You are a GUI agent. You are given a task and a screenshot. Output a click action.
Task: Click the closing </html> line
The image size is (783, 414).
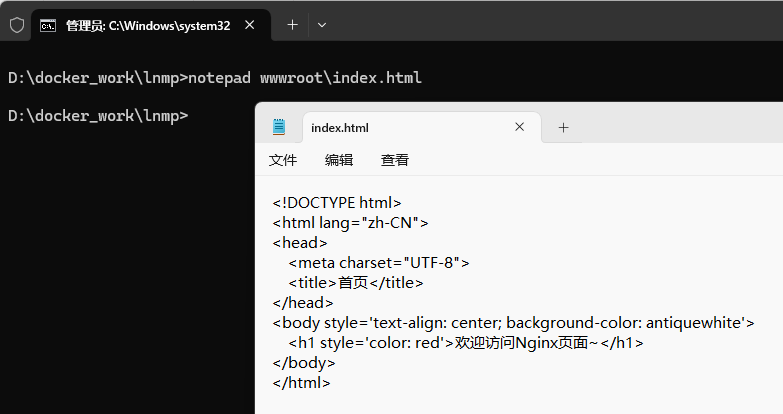pyautogui.click(x=302, y=383)
